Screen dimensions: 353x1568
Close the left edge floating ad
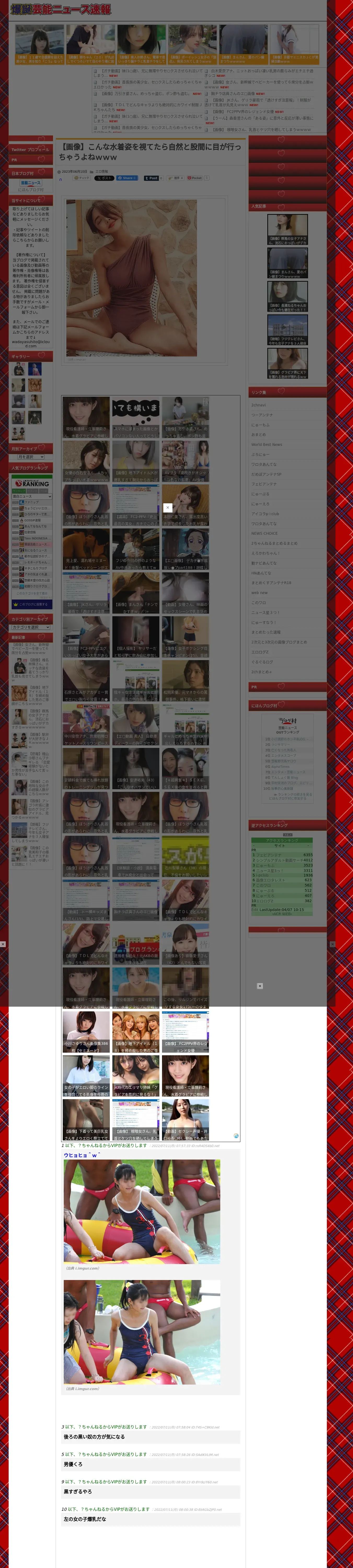pos(3,944)
